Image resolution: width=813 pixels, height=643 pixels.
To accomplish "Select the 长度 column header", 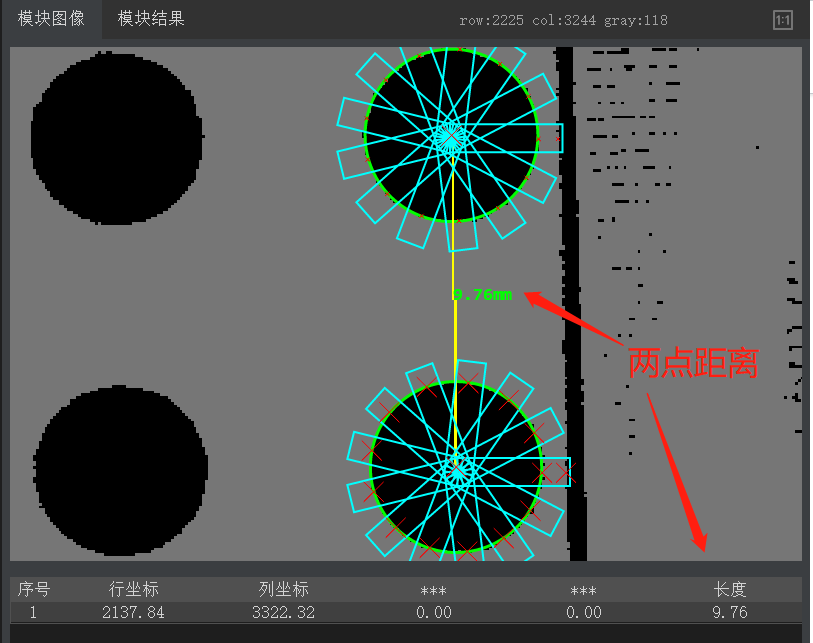I will click(730, 590).
